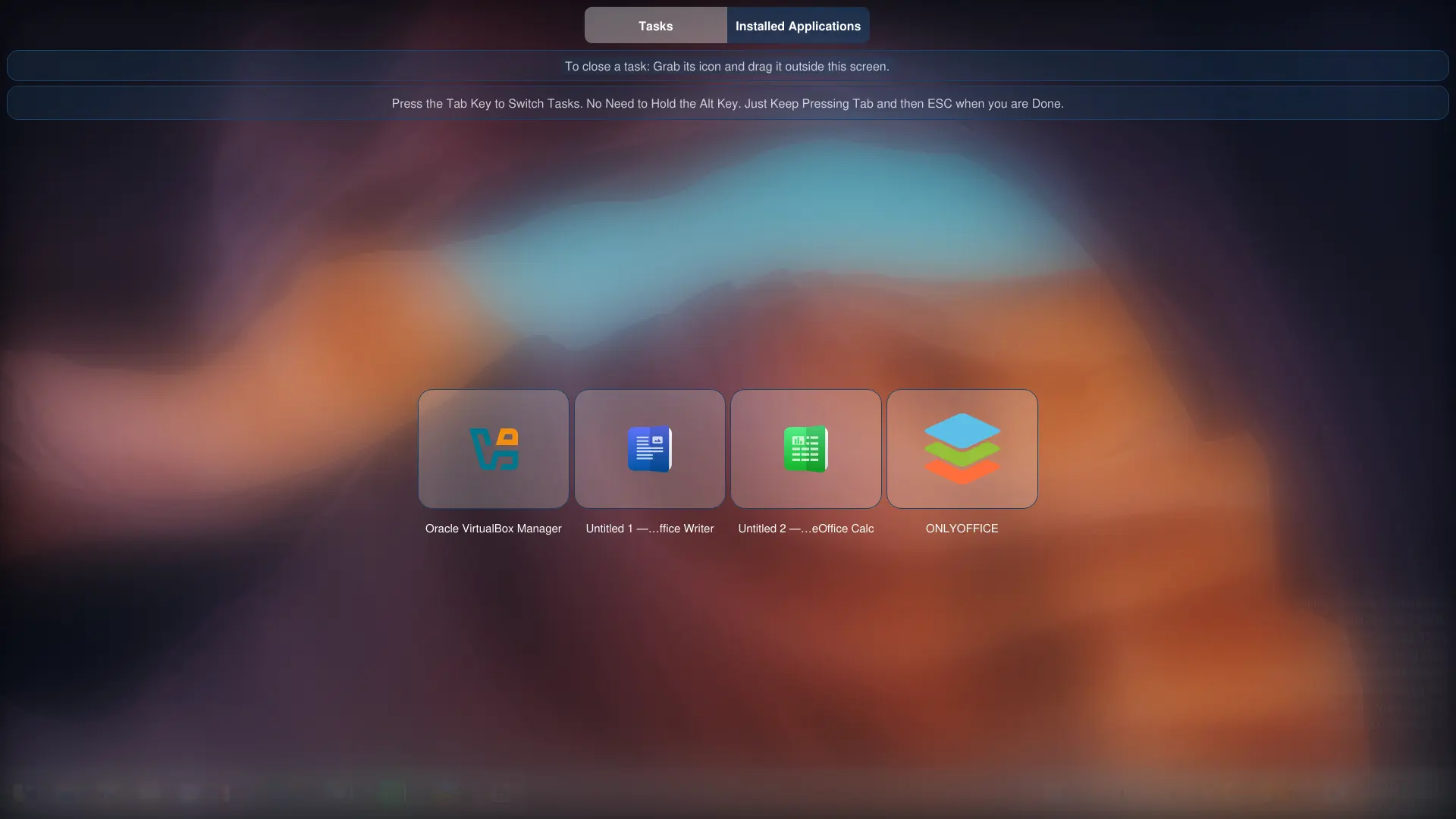Click the "Untitled 2 —…eOffice Calc" label
The image size is (1456, 819).
tap(805, 529)
